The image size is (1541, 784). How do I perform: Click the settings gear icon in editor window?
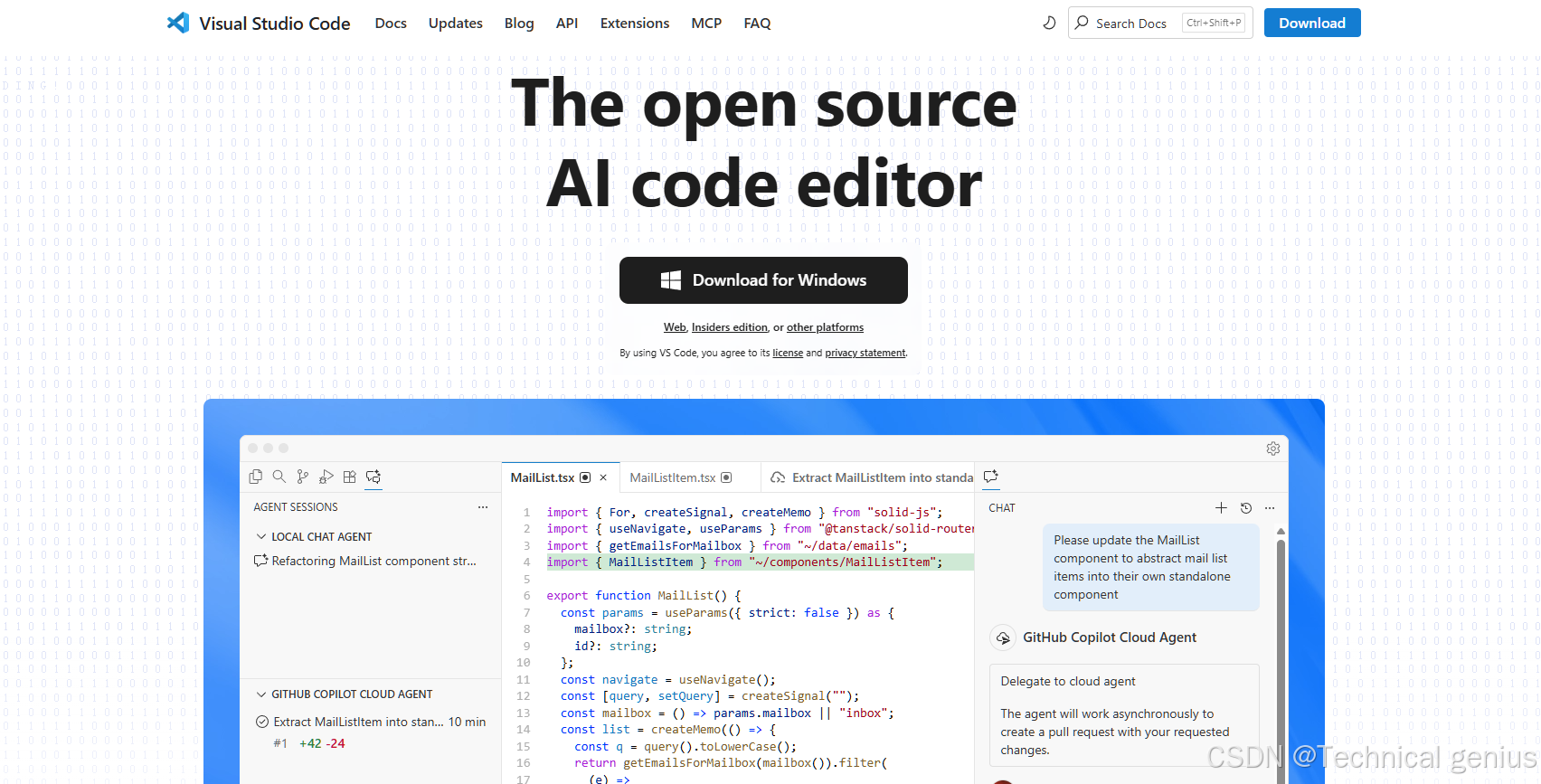[x=1273, y=449]
